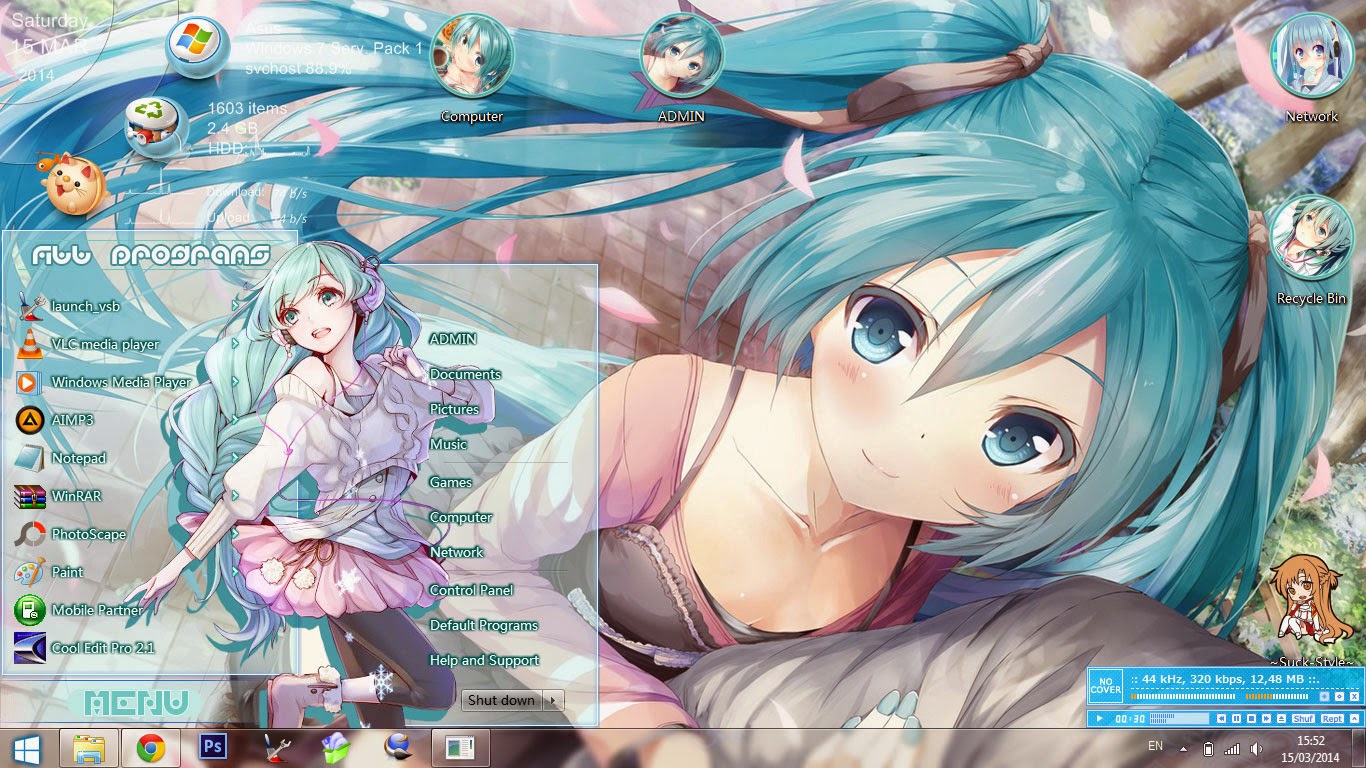Open Computer in the Start menu list
The height and width of the screenshot is (768, 1366).
click(x=461, y=517)
